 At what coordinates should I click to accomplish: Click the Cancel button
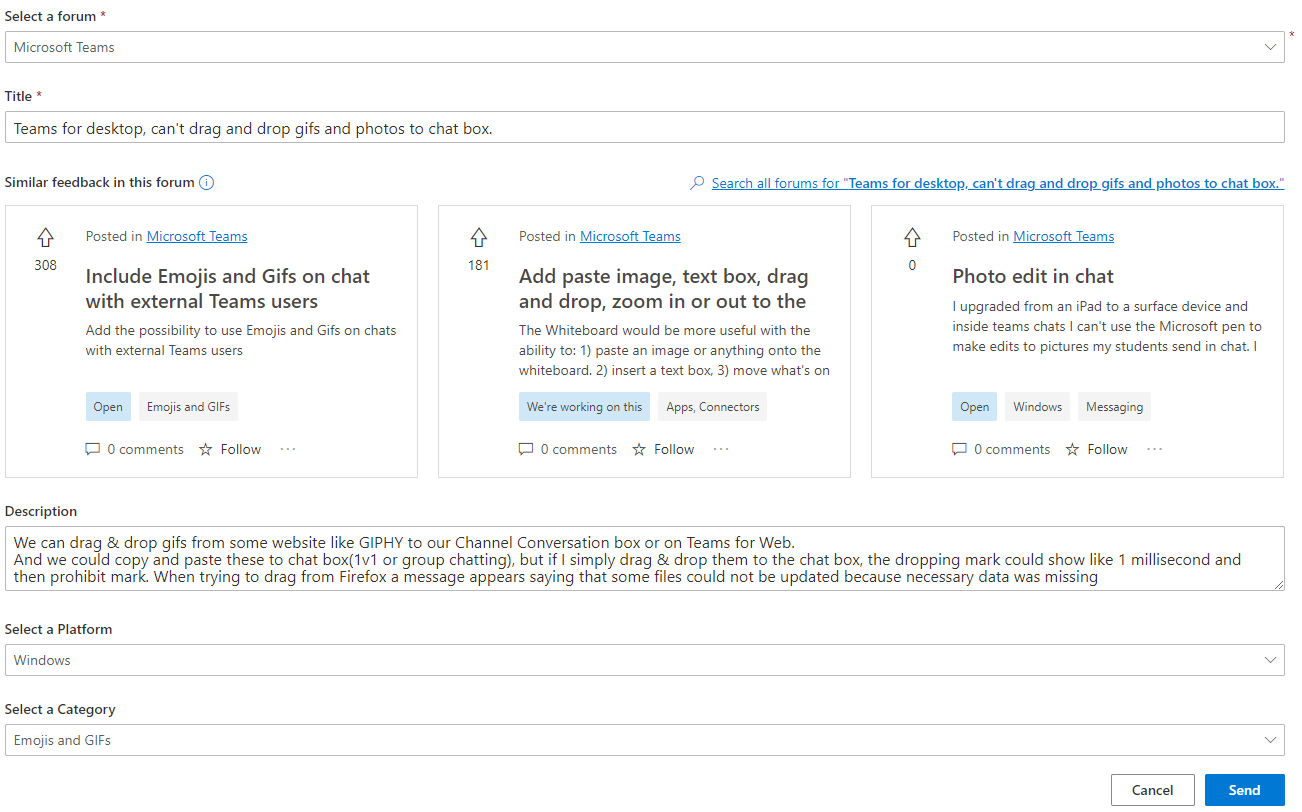click(1153, 790)
